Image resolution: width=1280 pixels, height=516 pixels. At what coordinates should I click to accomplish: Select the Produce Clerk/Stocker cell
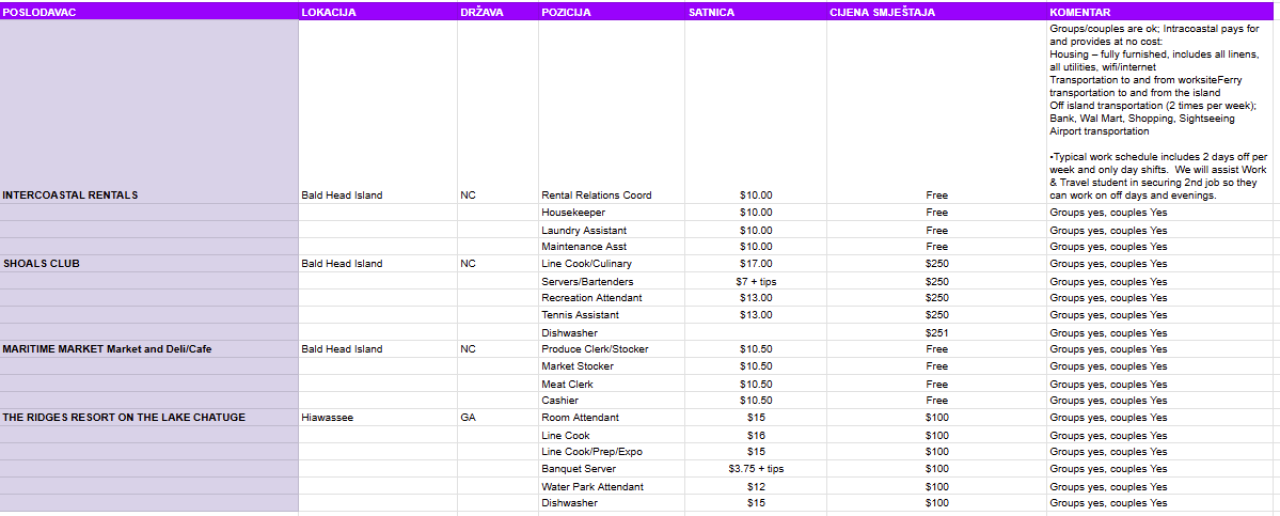(x=612, y=350)
